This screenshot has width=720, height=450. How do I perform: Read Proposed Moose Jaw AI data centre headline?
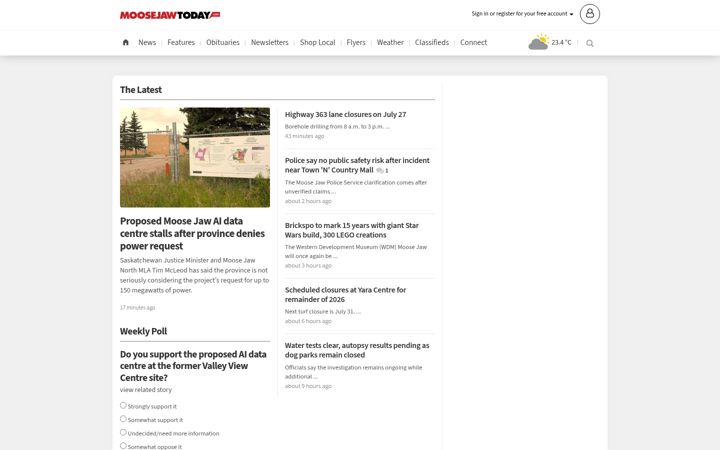(192, 233)
